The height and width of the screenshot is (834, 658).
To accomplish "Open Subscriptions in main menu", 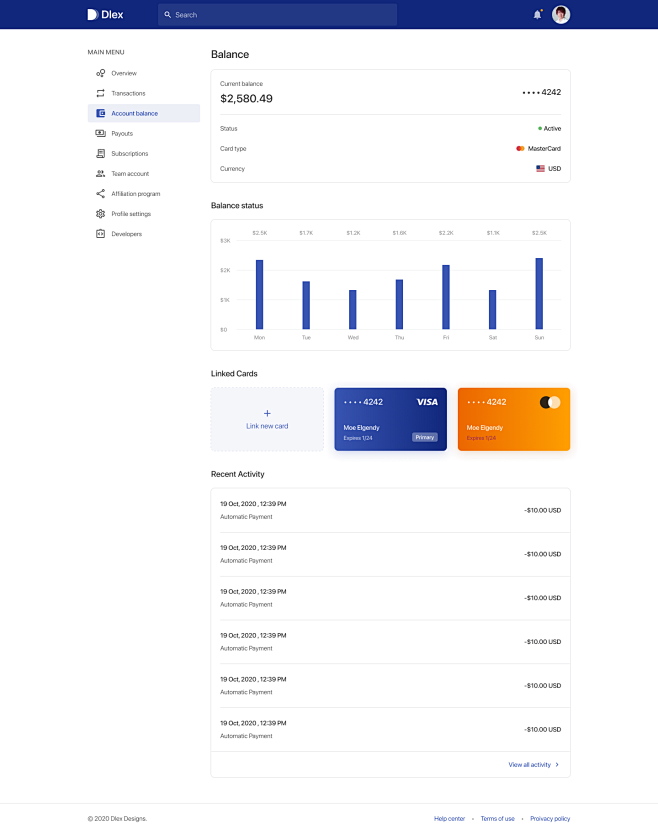I will tap(129, 153).
